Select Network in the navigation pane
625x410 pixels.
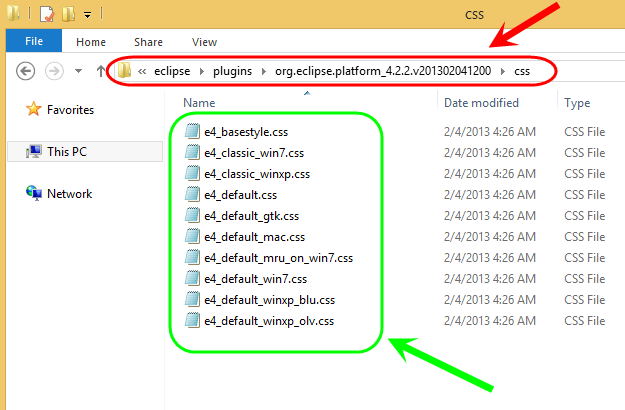[x=69, y=194]
